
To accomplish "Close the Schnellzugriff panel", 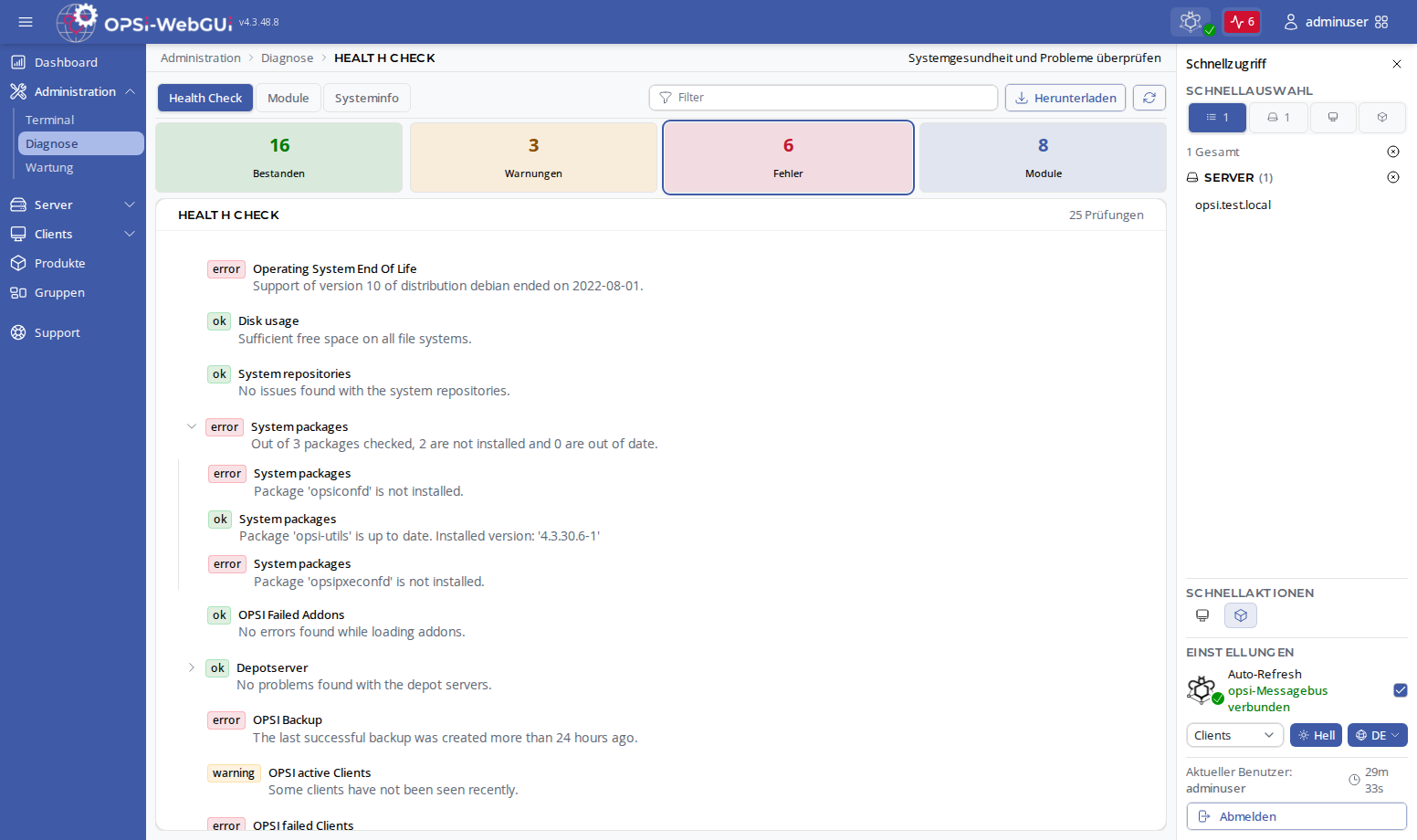I will [x=1397, y=64].
